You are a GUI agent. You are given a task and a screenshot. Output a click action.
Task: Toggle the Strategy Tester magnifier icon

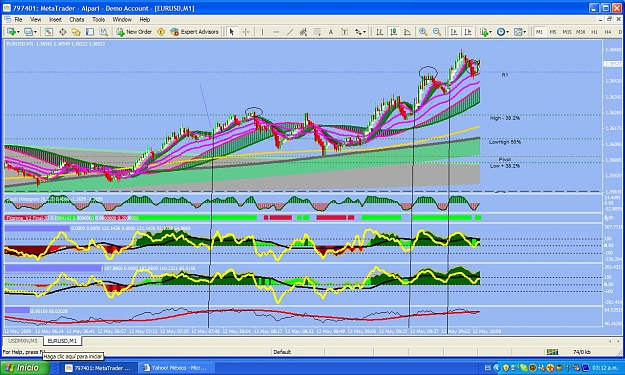click(x=104, y=32)
